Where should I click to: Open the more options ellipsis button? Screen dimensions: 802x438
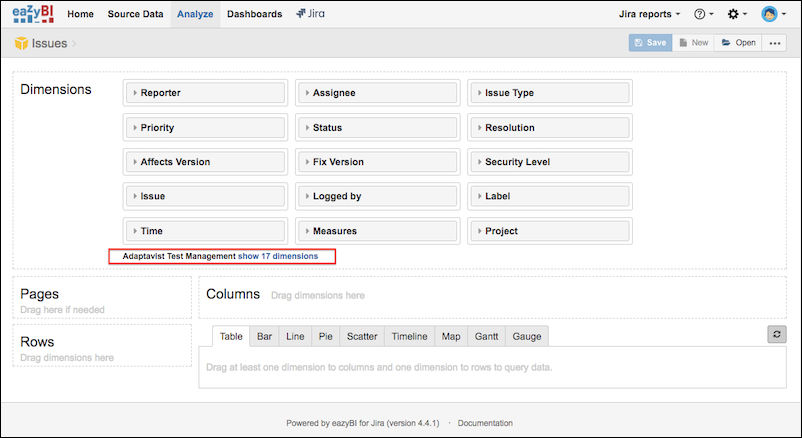(774, 43)
